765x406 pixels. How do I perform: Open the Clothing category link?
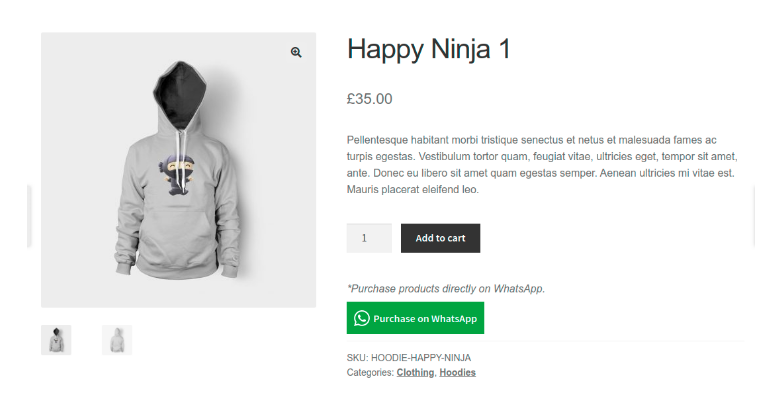tap(415, 373)
